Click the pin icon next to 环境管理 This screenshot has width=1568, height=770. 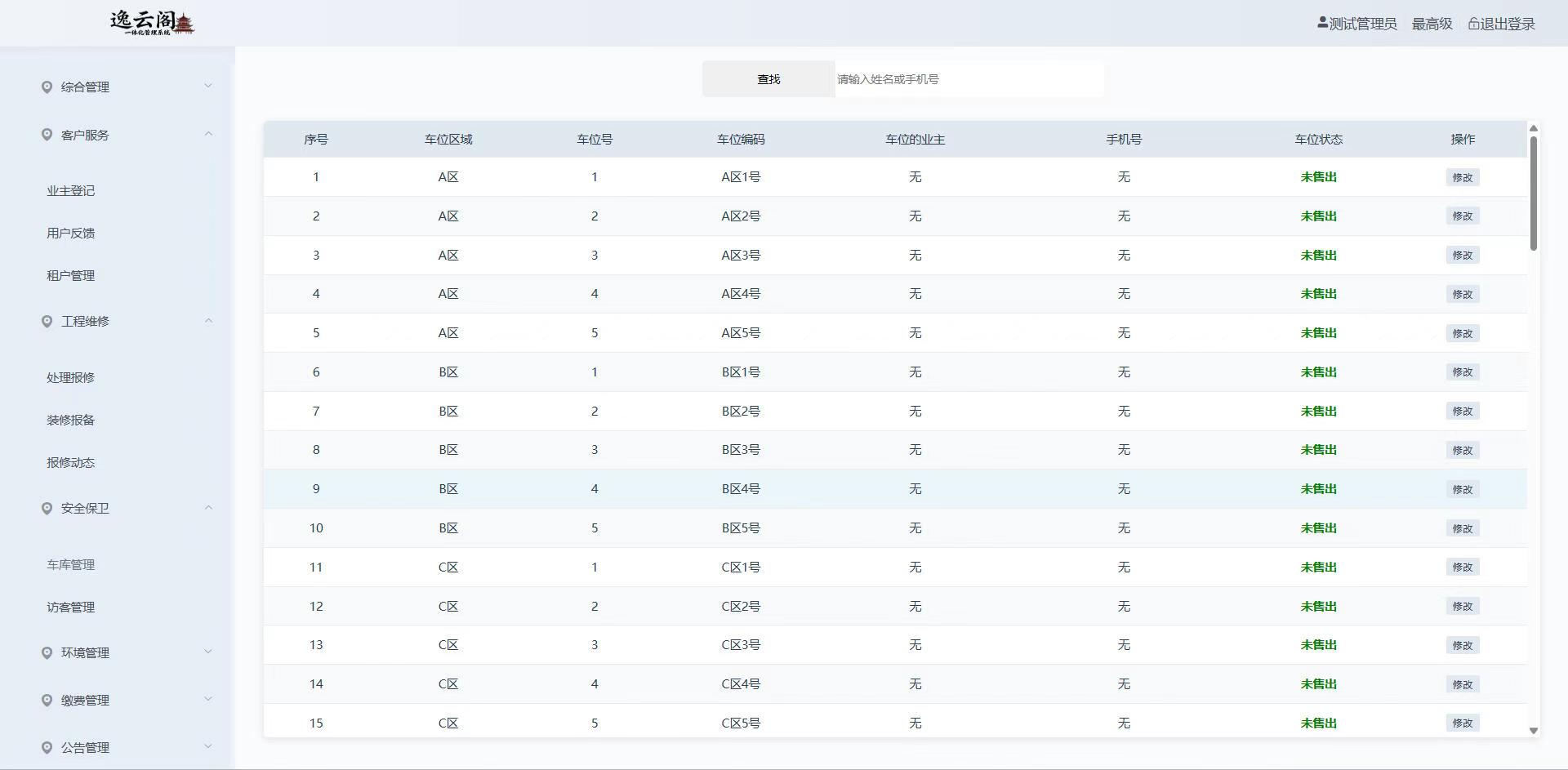coord(47,653)
